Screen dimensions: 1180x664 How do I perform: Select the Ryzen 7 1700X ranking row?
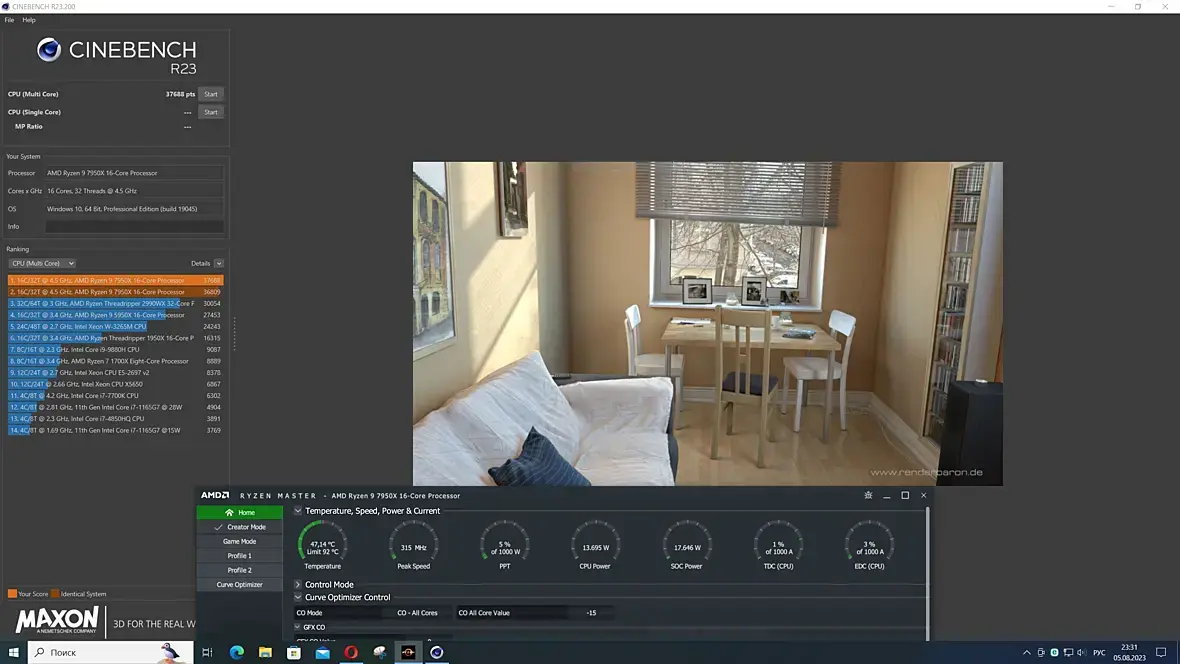115,361
